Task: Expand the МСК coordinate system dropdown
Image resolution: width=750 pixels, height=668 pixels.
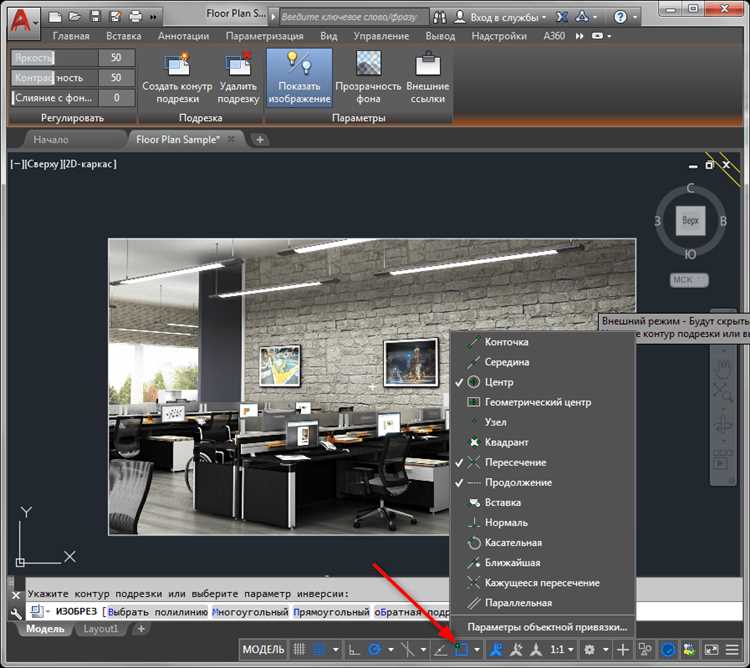Action: (690, 280)
